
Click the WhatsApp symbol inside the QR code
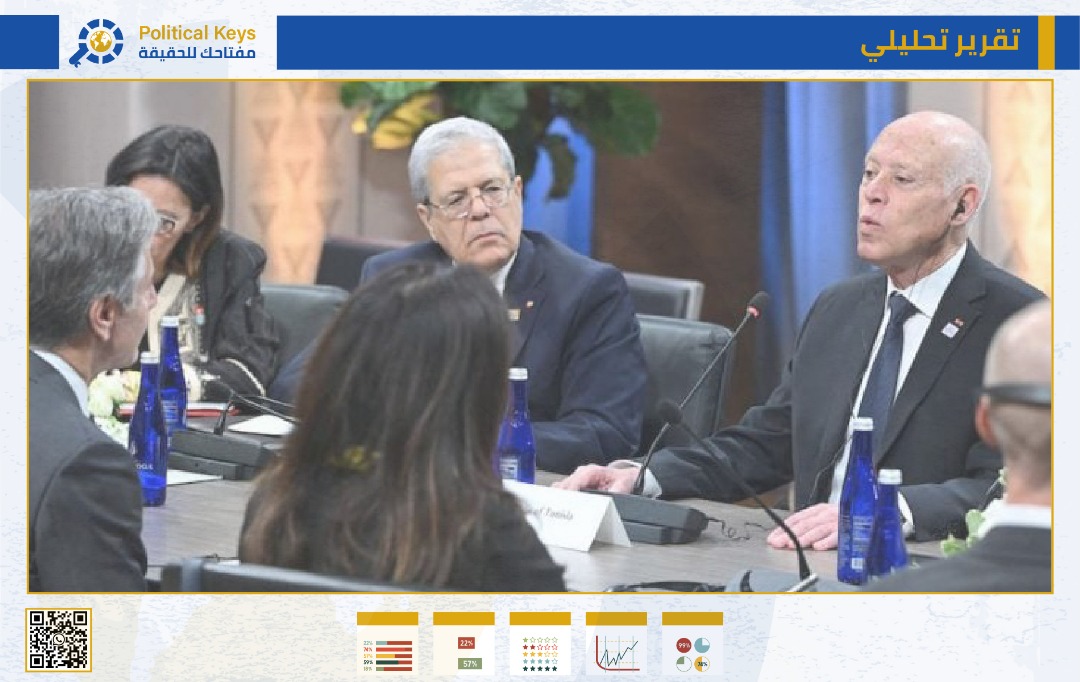click(x=58, y=640)
